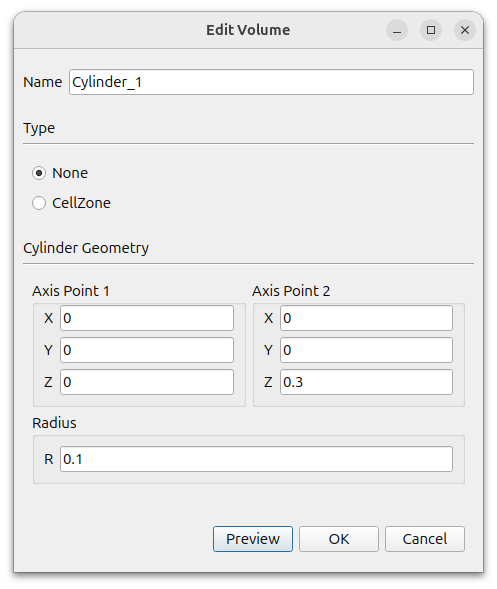Close the Edit Volume dialog
The height and width of the screenshot is (589, 497).
point(465,30)
